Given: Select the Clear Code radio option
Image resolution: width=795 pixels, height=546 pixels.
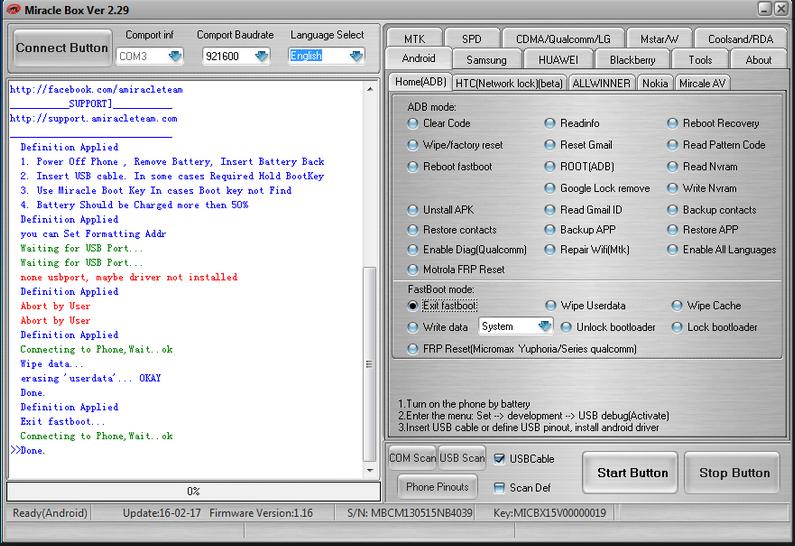Looking at the screenshot, I should click(x=439, y=123).
